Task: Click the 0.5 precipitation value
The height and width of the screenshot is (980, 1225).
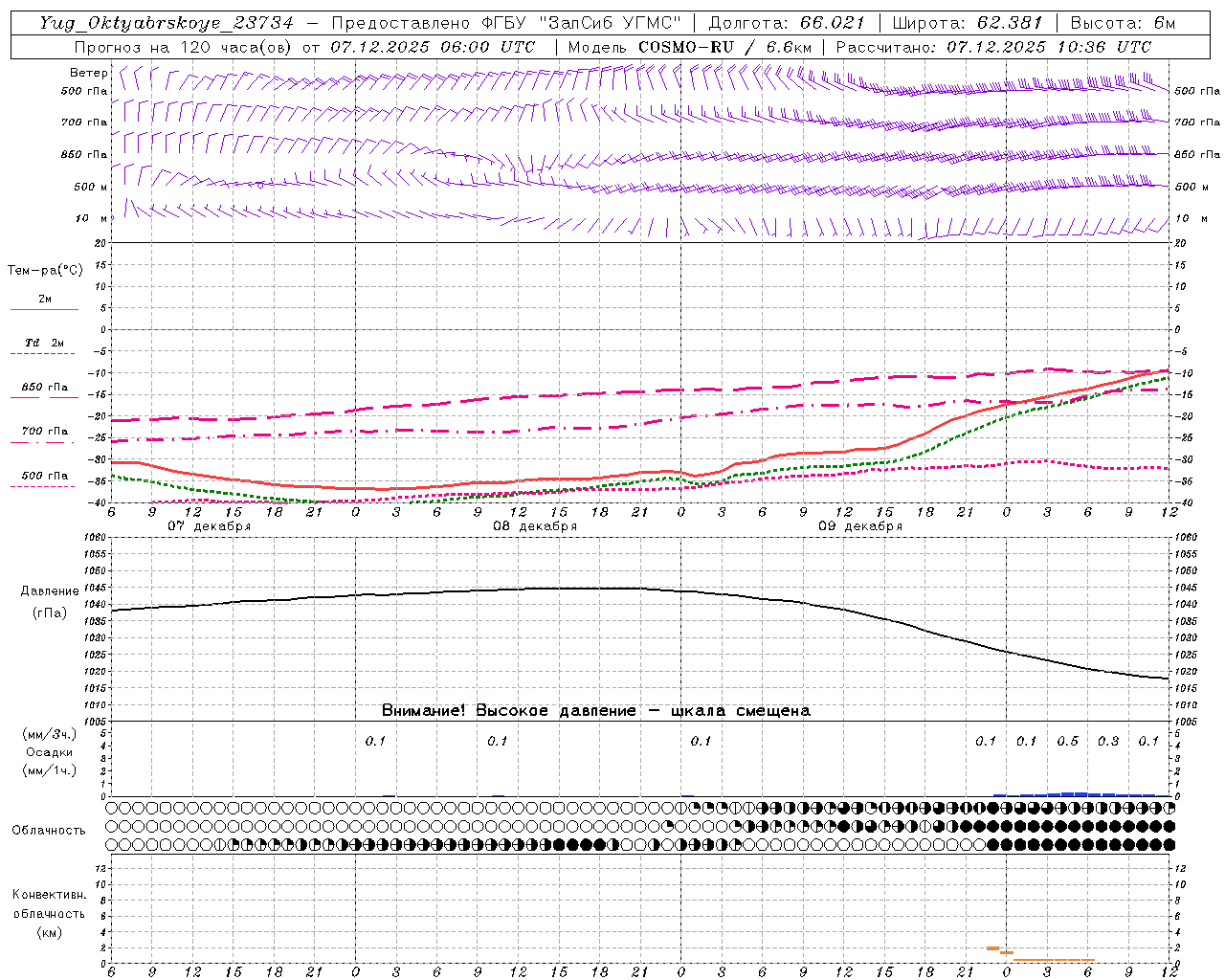Action: click(x=1067, y=742)
